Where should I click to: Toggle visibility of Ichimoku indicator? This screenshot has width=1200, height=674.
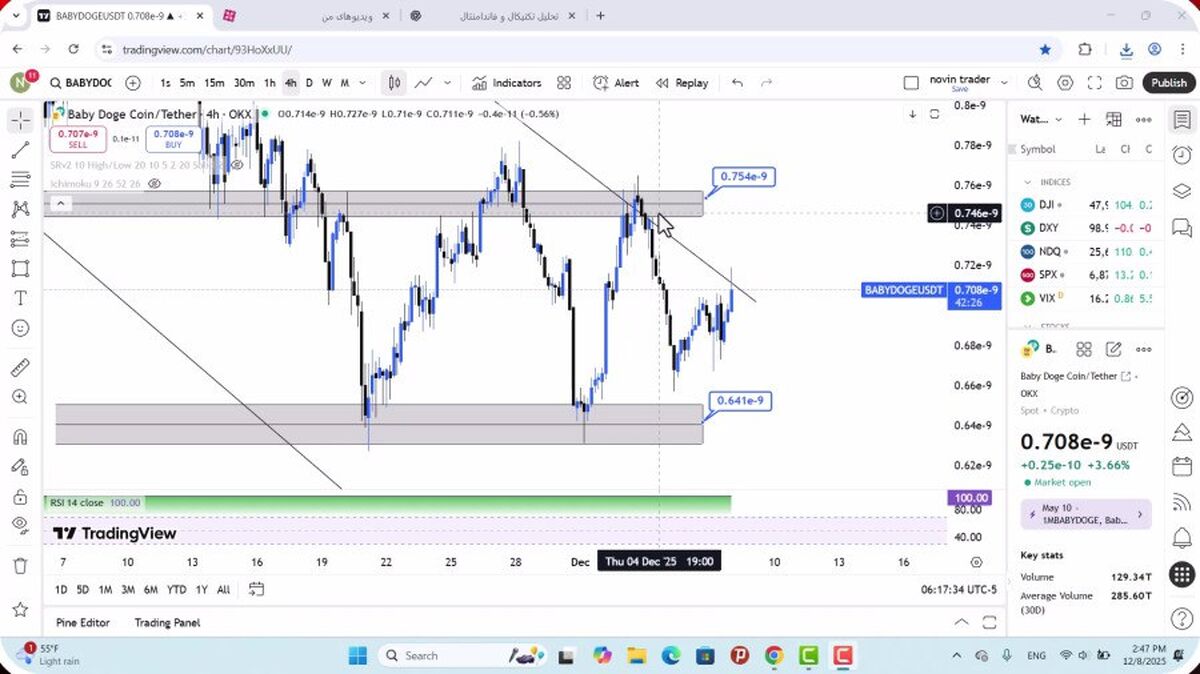click(154, 184)
